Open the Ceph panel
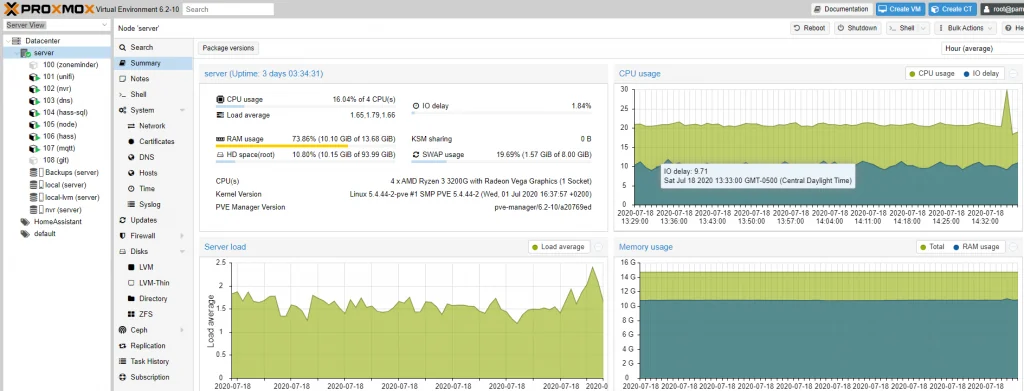 coord(138,330)
